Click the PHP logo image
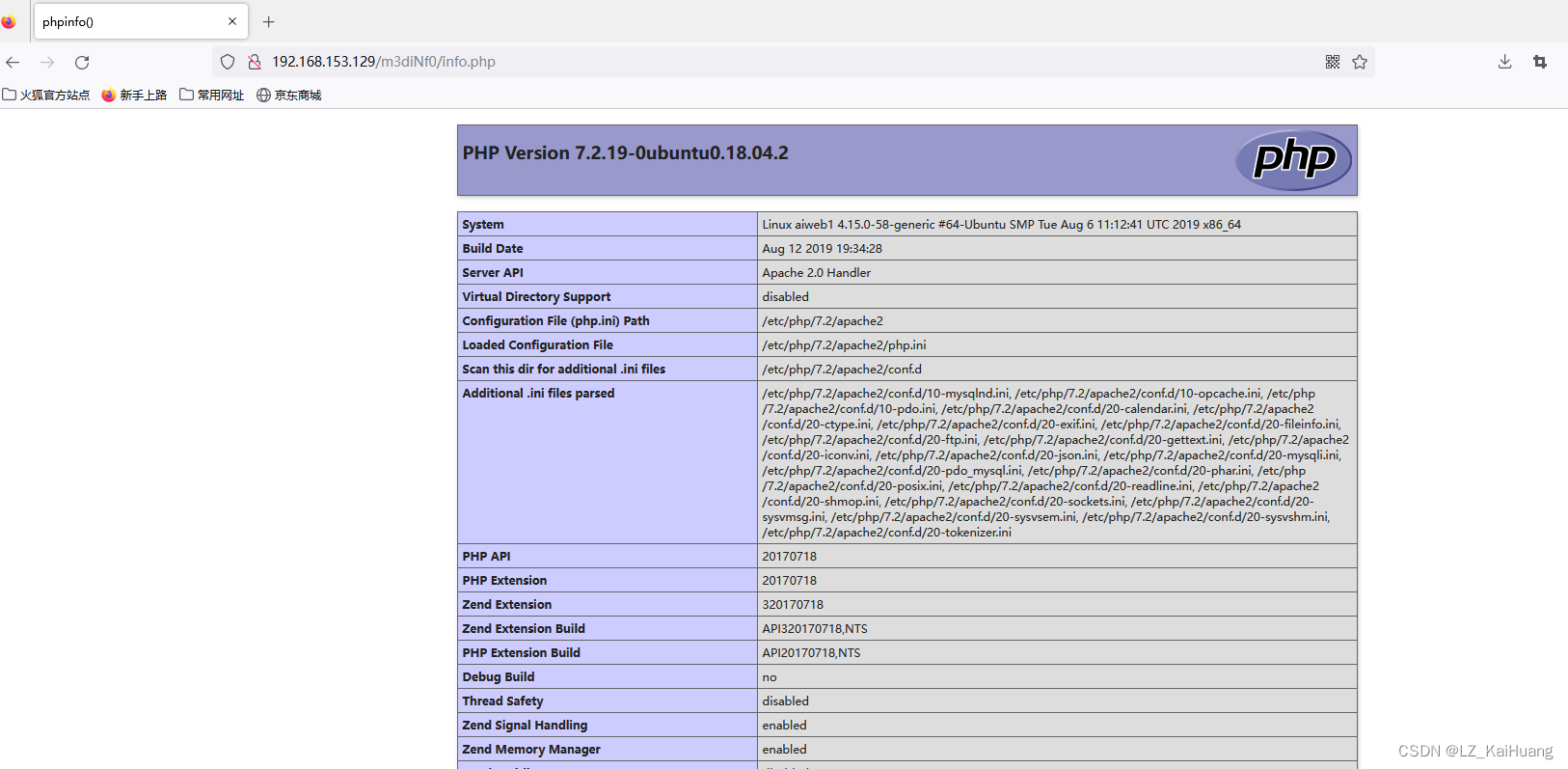This screenshot has height=769, width=1568. coord(1294,160)
